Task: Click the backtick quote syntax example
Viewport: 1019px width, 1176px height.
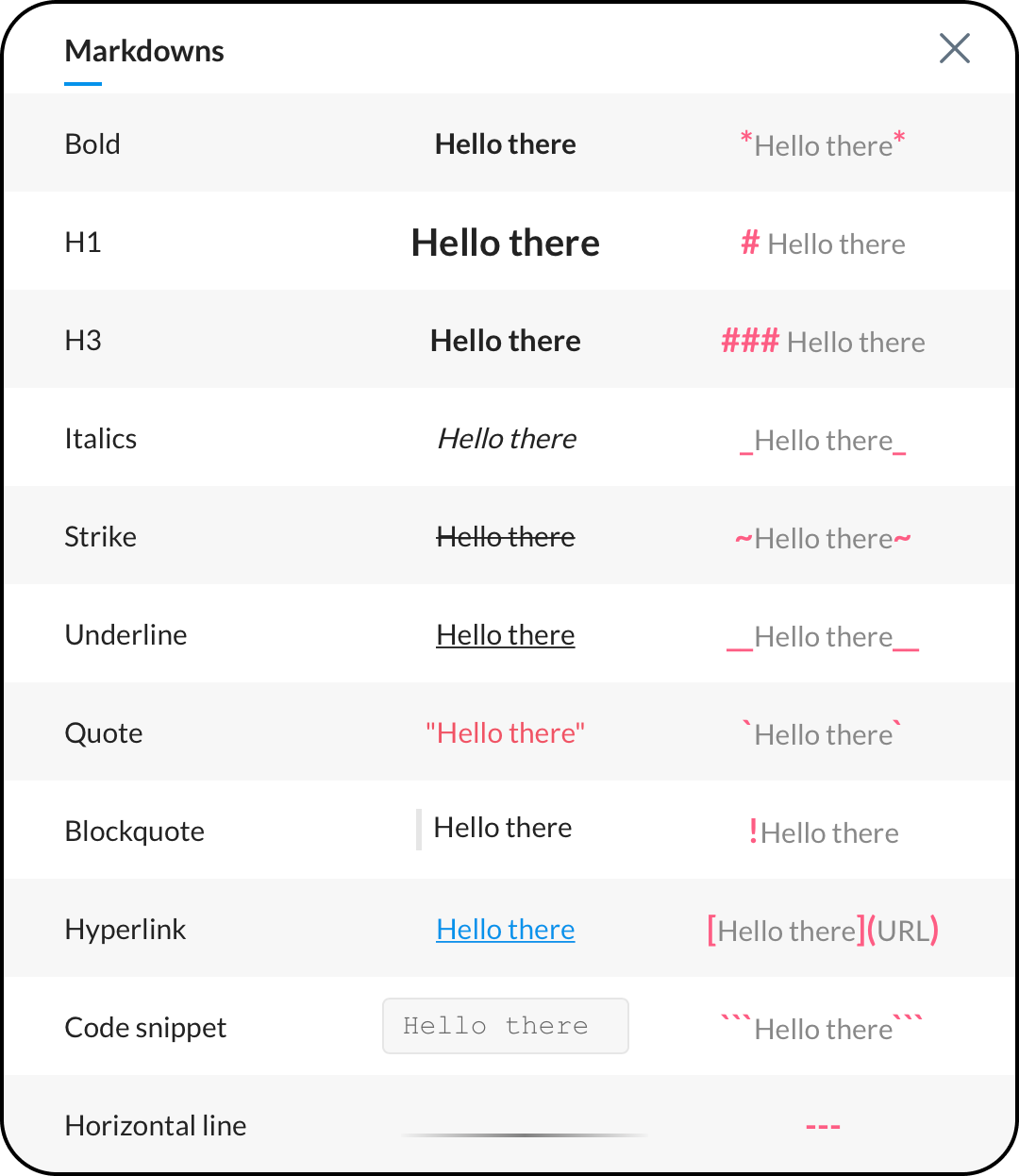Action: [x=823, y=734]
